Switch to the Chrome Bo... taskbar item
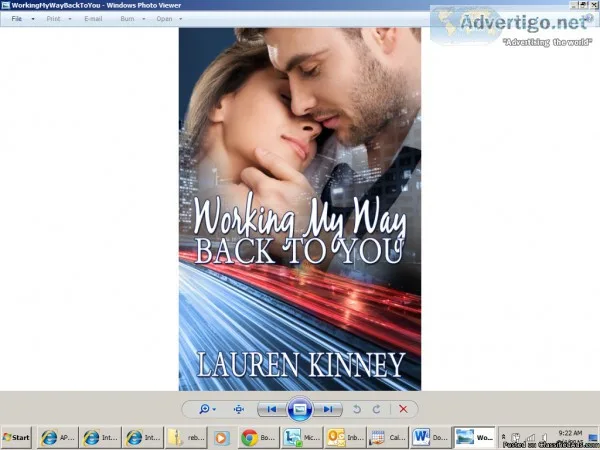Image resolution: width=600 pixels, height=450 pixels. point(258,437)
